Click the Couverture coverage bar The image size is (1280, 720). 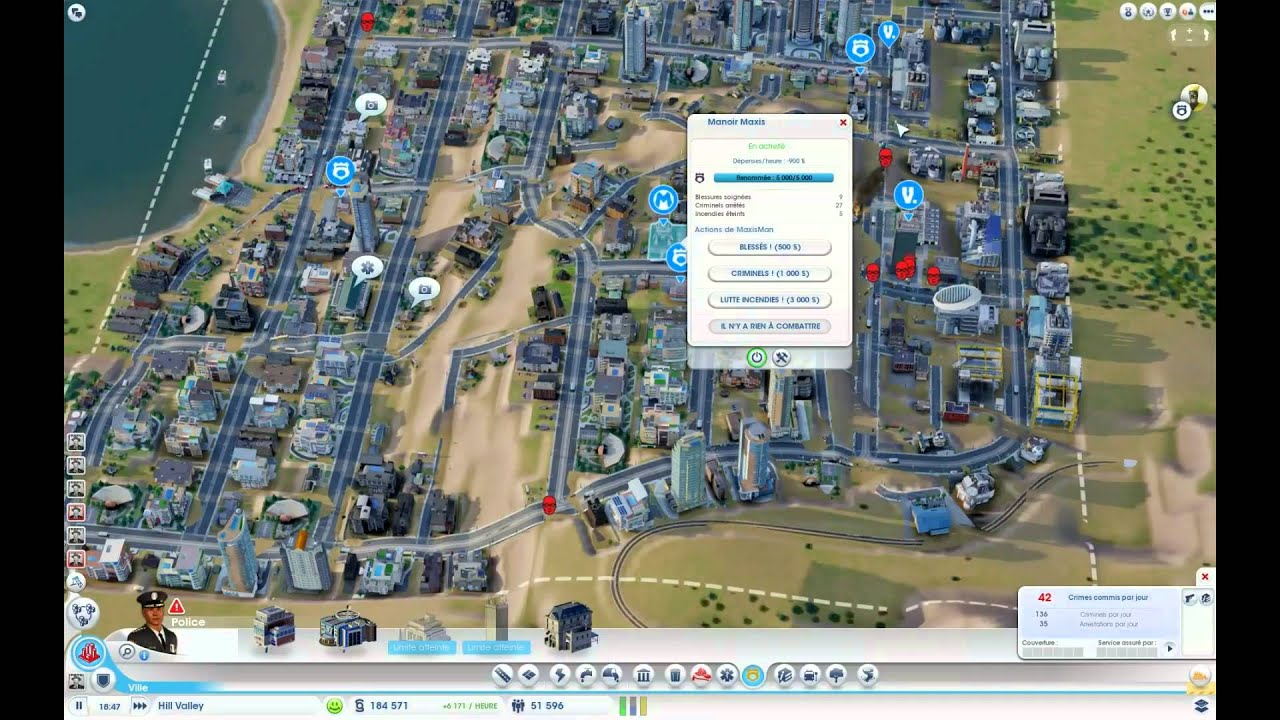(x=1052, y=652)
